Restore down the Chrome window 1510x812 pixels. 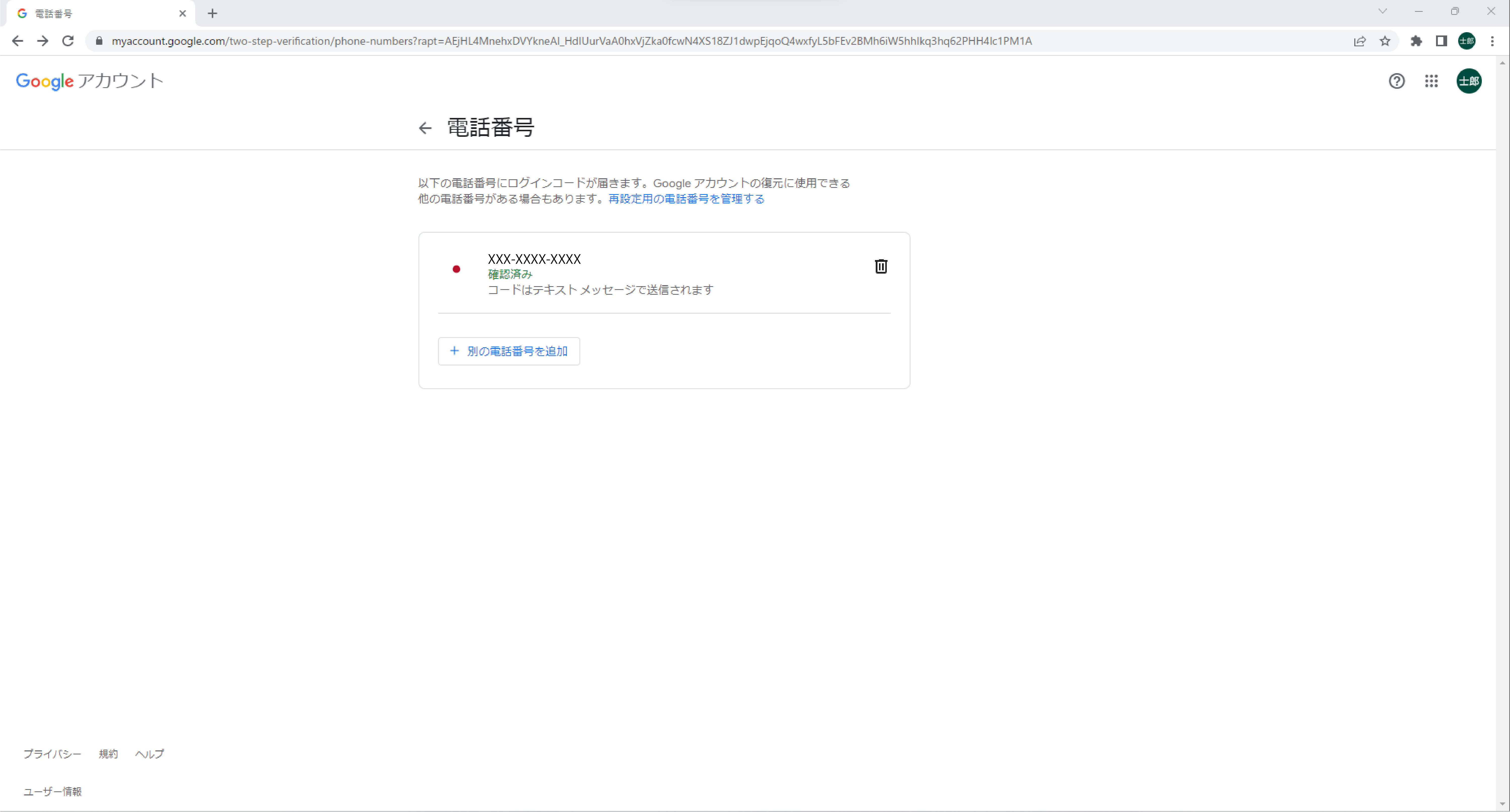point(1454,11)
